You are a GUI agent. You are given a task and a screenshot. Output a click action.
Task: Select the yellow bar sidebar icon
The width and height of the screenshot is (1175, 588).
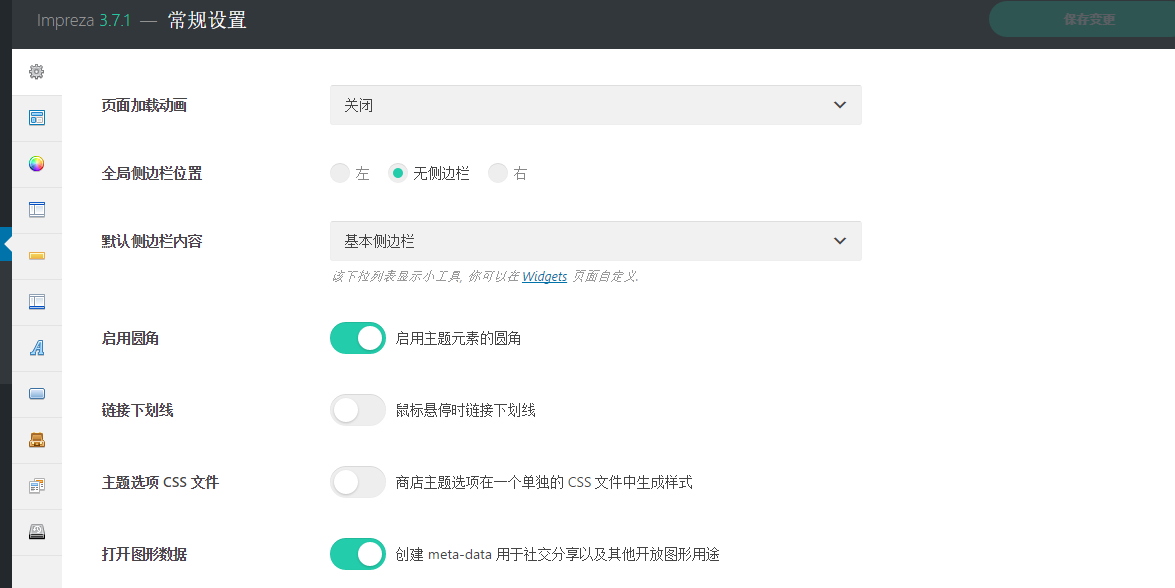pos(37,256)
